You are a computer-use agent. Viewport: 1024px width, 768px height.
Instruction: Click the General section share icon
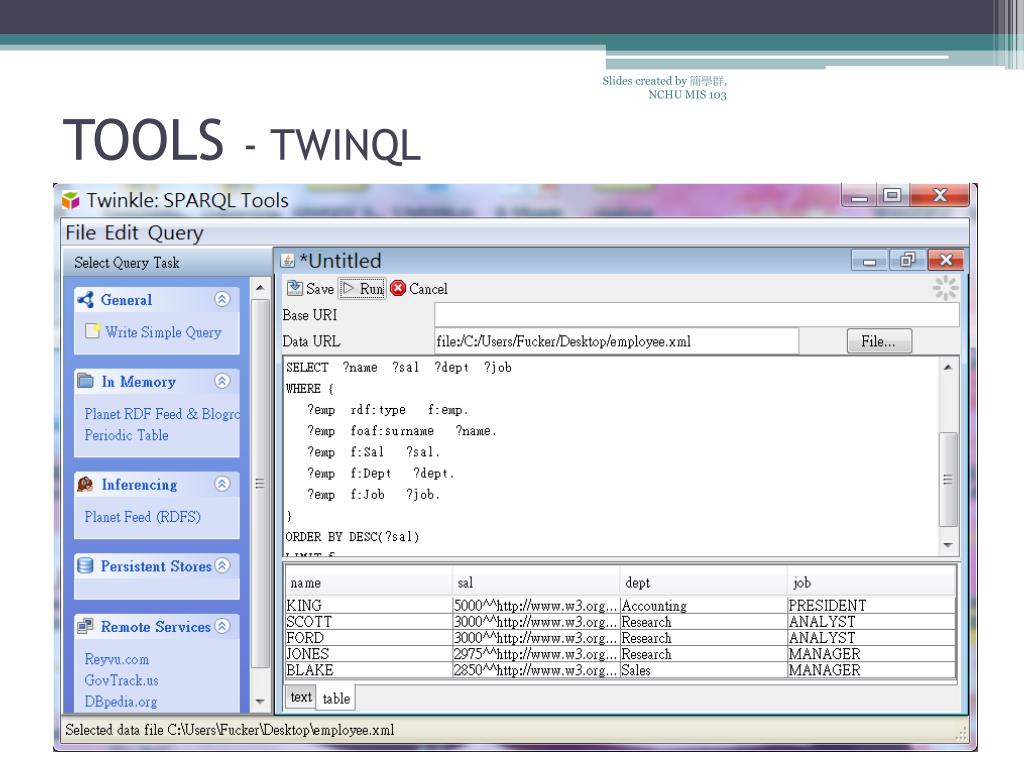point(86,300)
